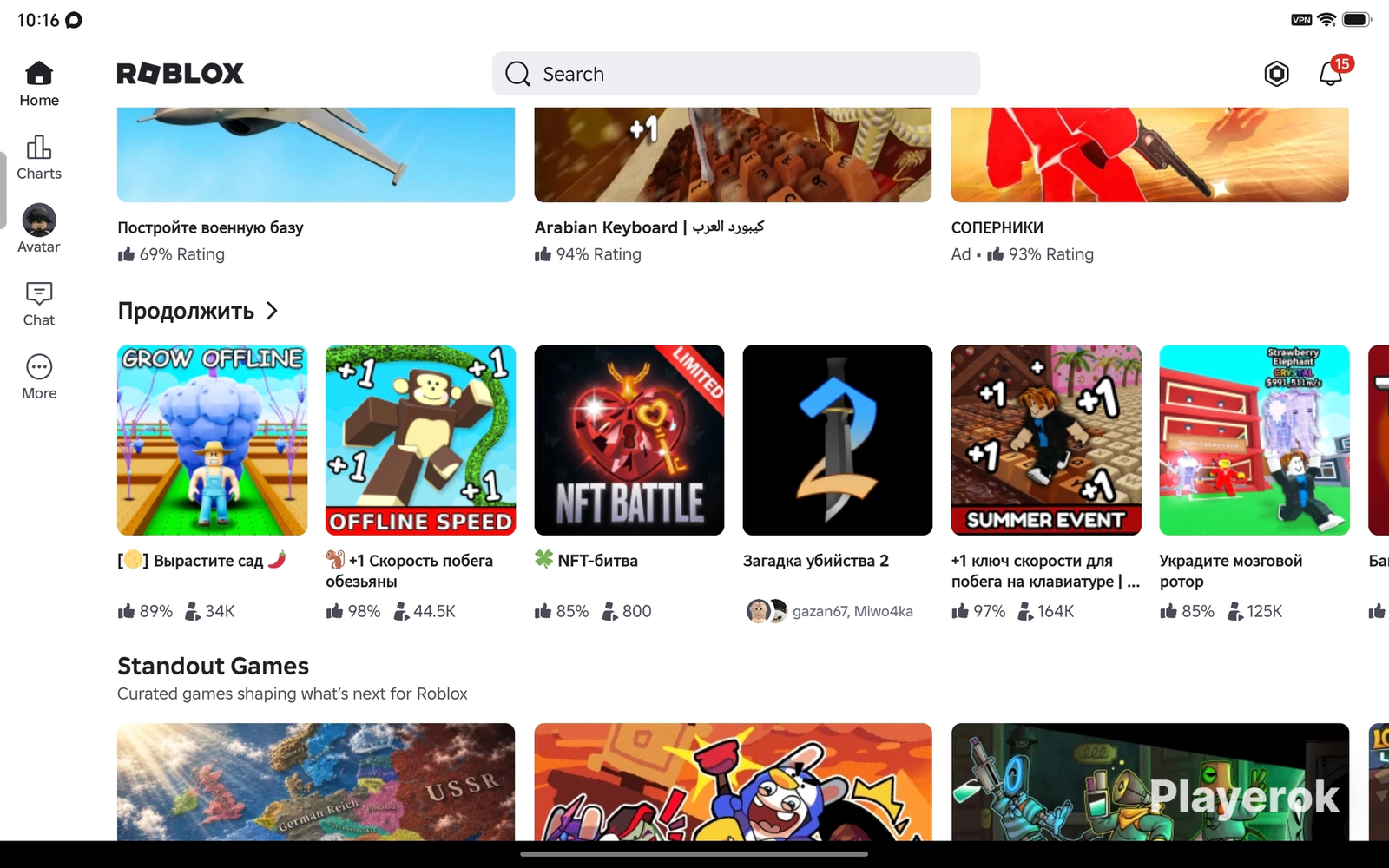Viewport: 1389px width, 868px height.
Task: Open the USSR map standout game
Action: [x=316, y=782]
